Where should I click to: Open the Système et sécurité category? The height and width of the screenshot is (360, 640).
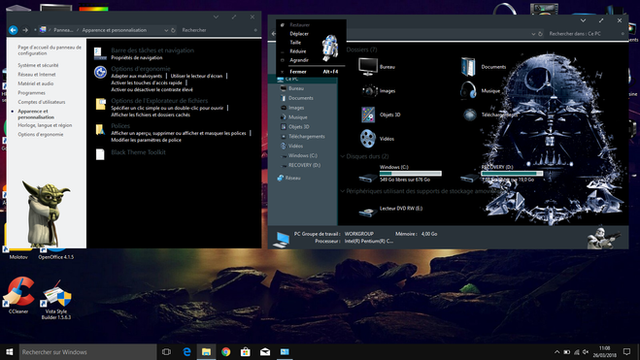tap(38, 65)
